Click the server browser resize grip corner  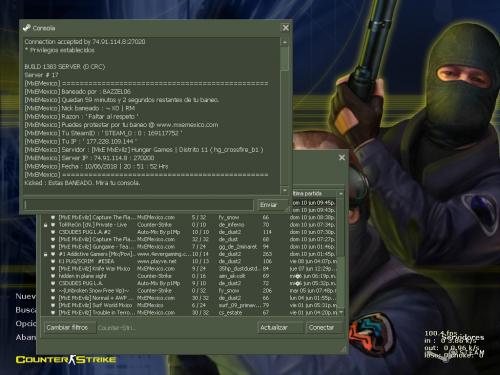[x=343, y=349]
